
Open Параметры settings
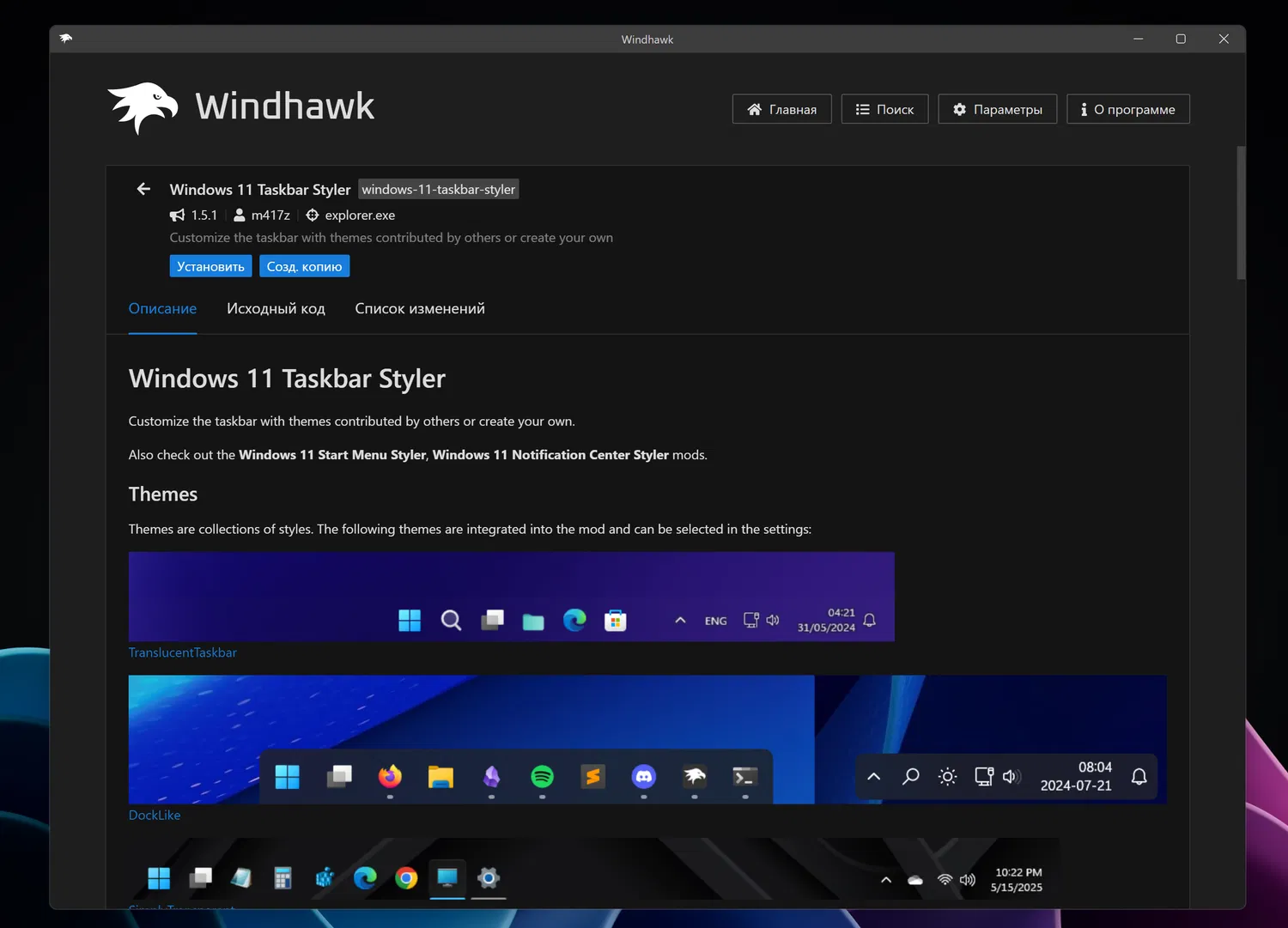click(x=998, y=109)
